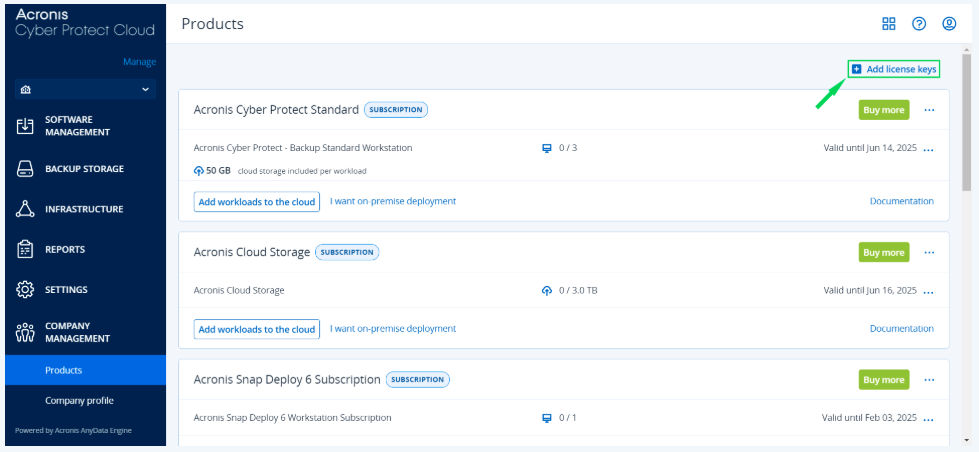Click the building icon in tenant selector
979x452 pixels.
coord(26,89)
